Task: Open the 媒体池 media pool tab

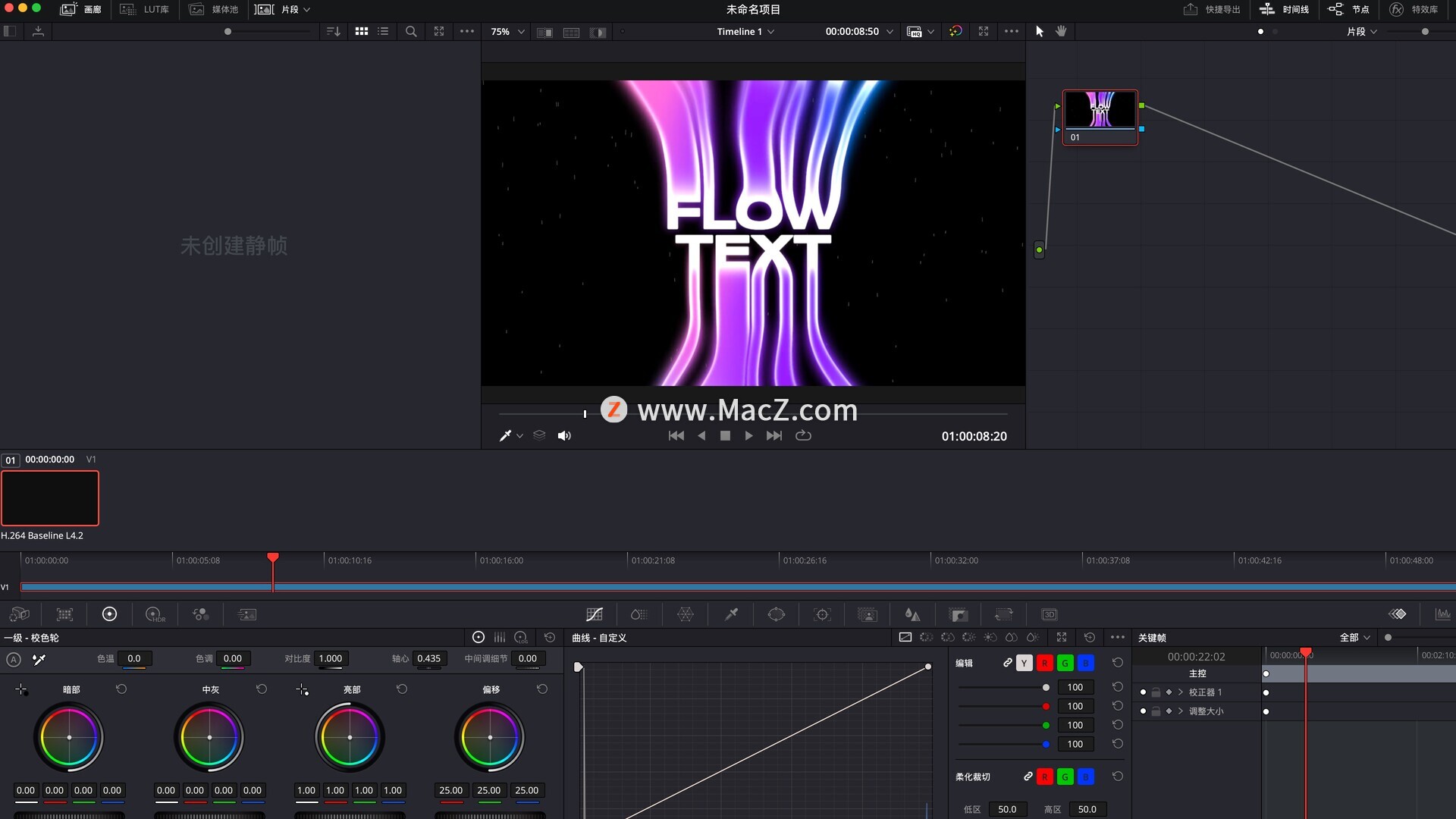Action: tap(214, 9)
